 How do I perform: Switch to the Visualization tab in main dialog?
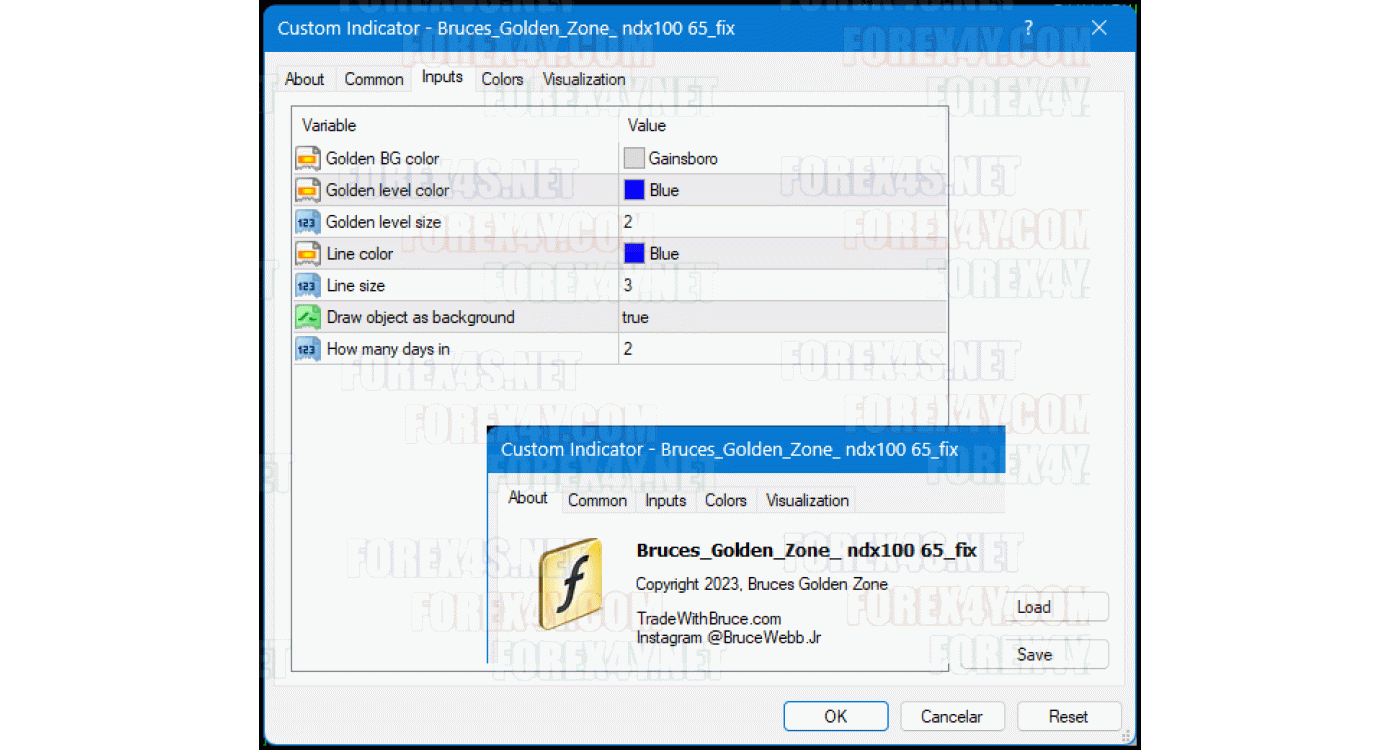[x=584, y=79]
